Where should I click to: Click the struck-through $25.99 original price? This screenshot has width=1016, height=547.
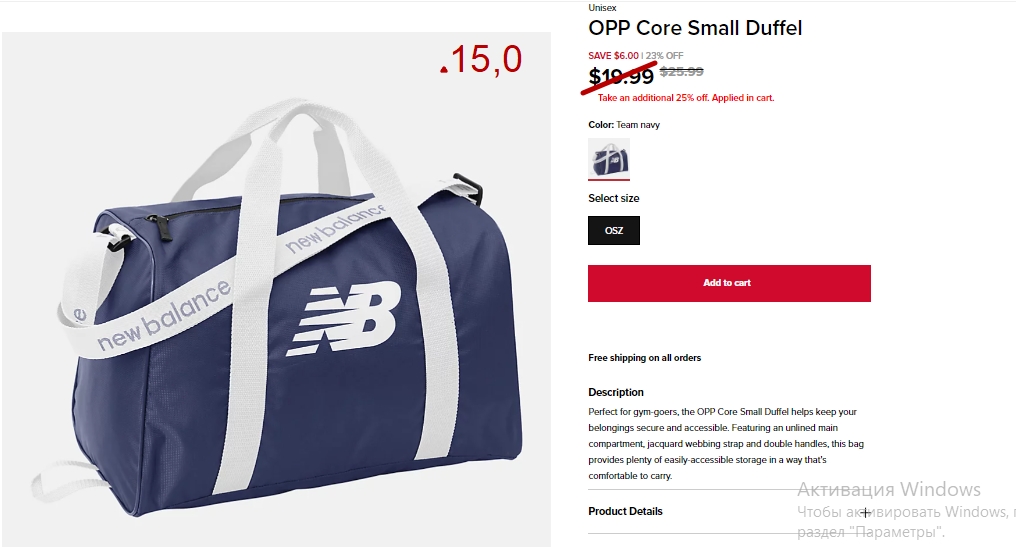pos(682,72)
